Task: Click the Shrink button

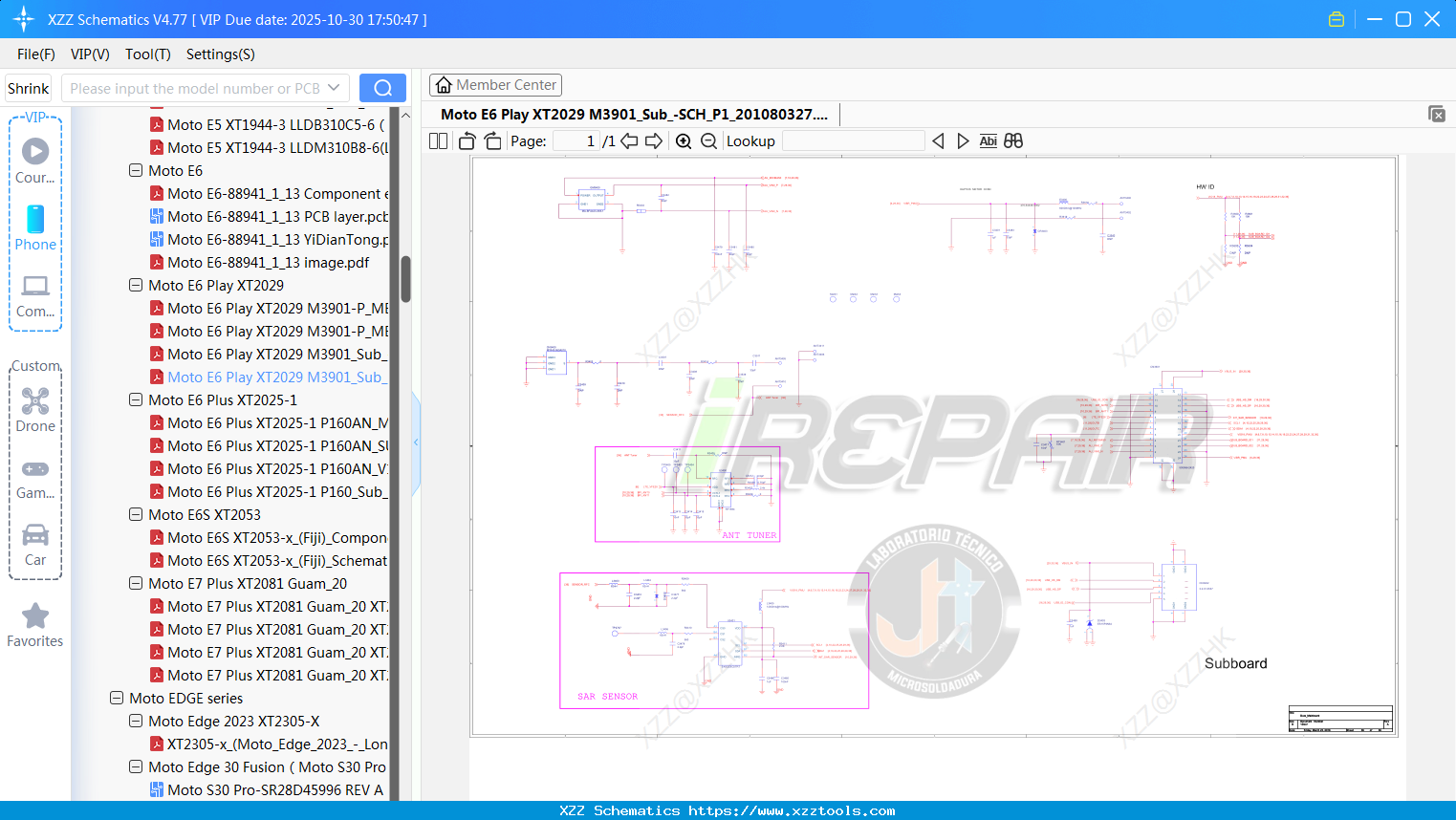Action: [x=29, y=88]
